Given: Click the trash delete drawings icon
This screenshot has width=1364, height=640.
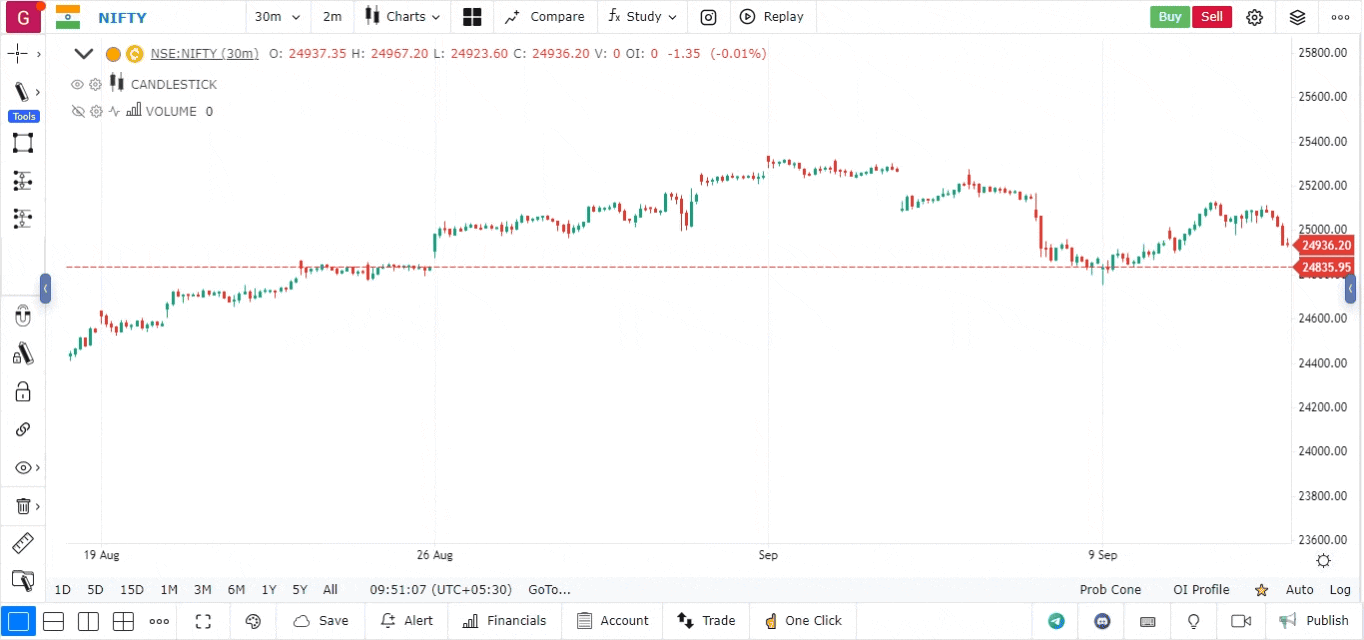Looking at the screenshot, I should [x=22, y=506].
